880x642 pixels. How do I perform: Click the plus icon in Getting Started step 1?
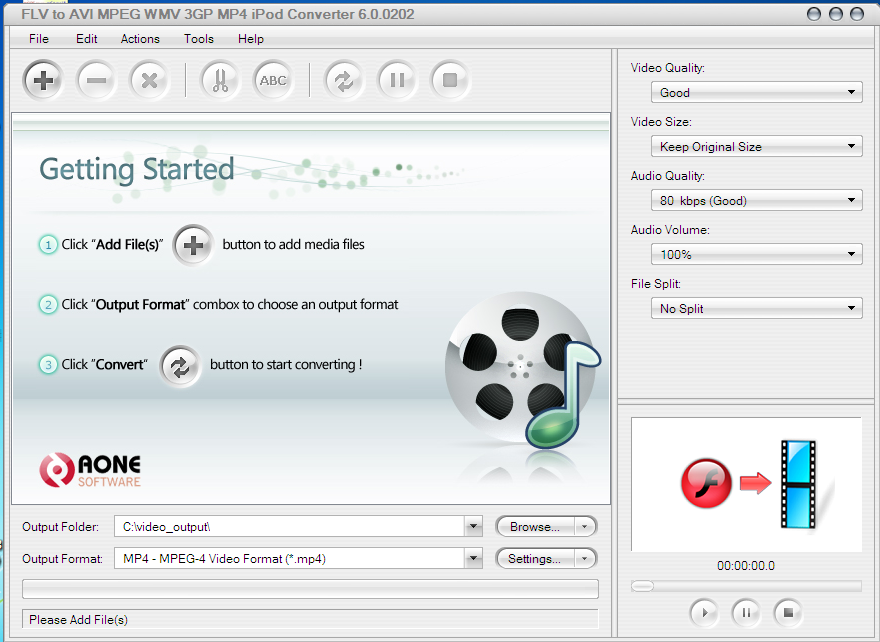coord(193,245)
